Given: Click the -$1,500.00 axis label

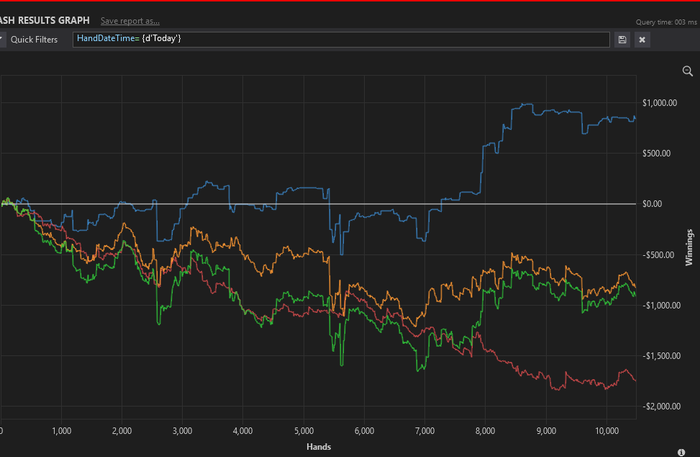Looking at the screenshot, I should click(661, 356).
